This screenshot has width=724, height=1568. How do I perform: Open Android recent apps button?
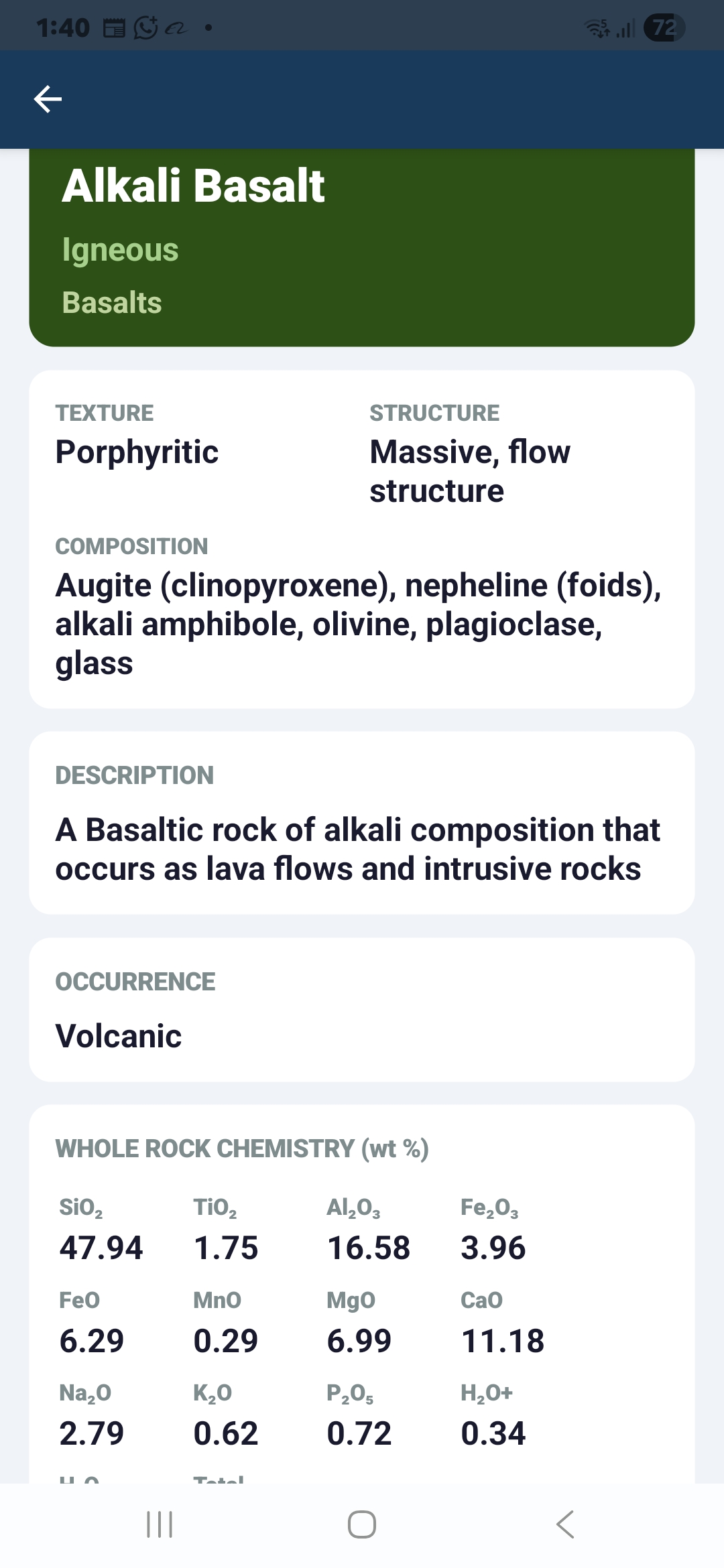(160, 1524)
